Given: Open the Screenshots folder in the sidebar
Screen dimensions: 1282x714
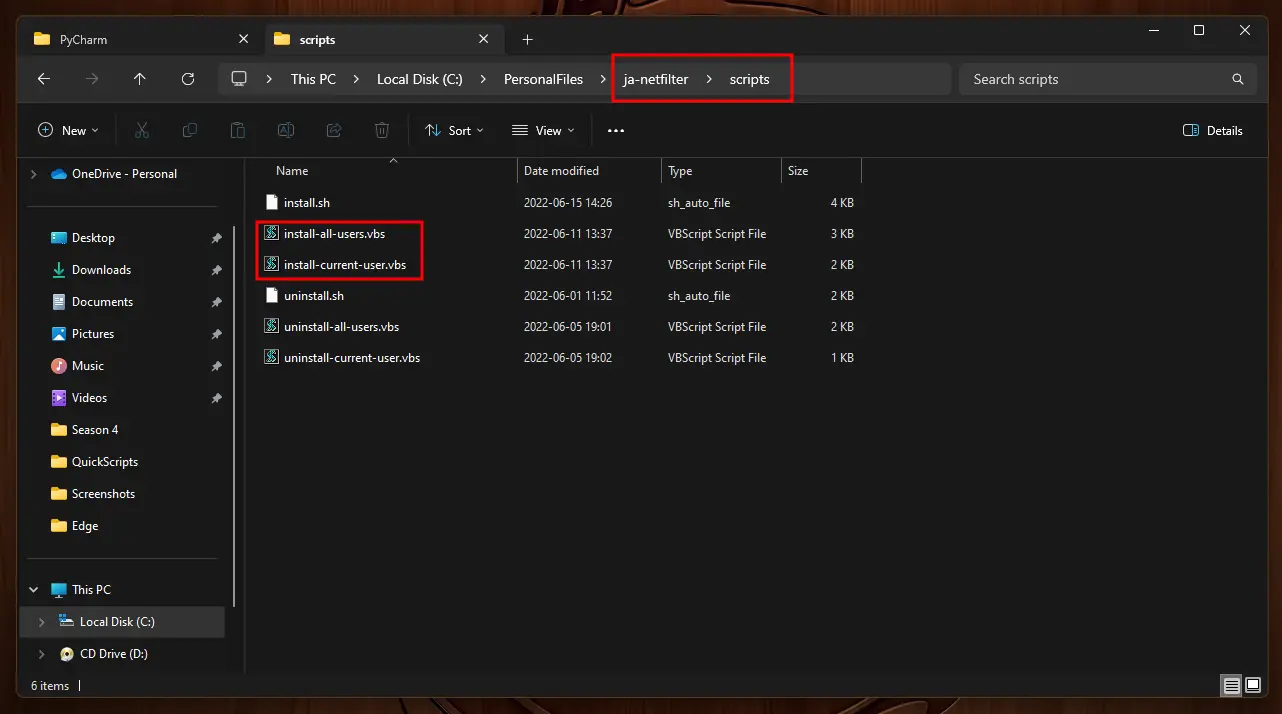Looking at the screenshot, I should coord(103,493).
